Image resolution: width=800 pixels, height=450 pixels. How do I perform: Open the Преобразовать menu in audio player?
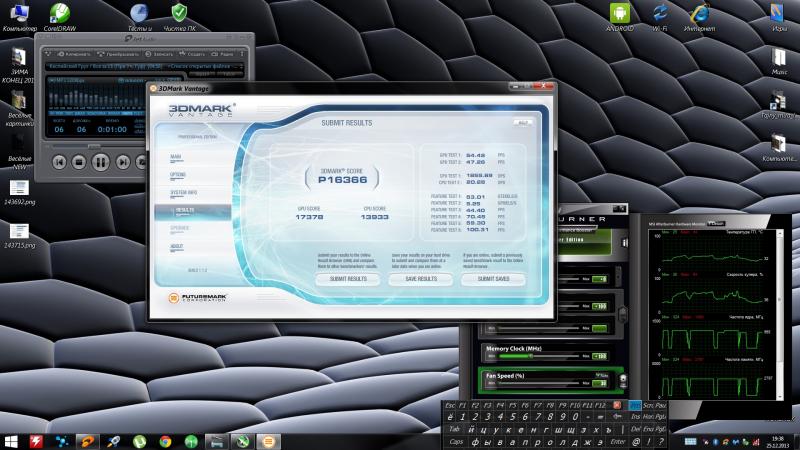coord(118,54)
